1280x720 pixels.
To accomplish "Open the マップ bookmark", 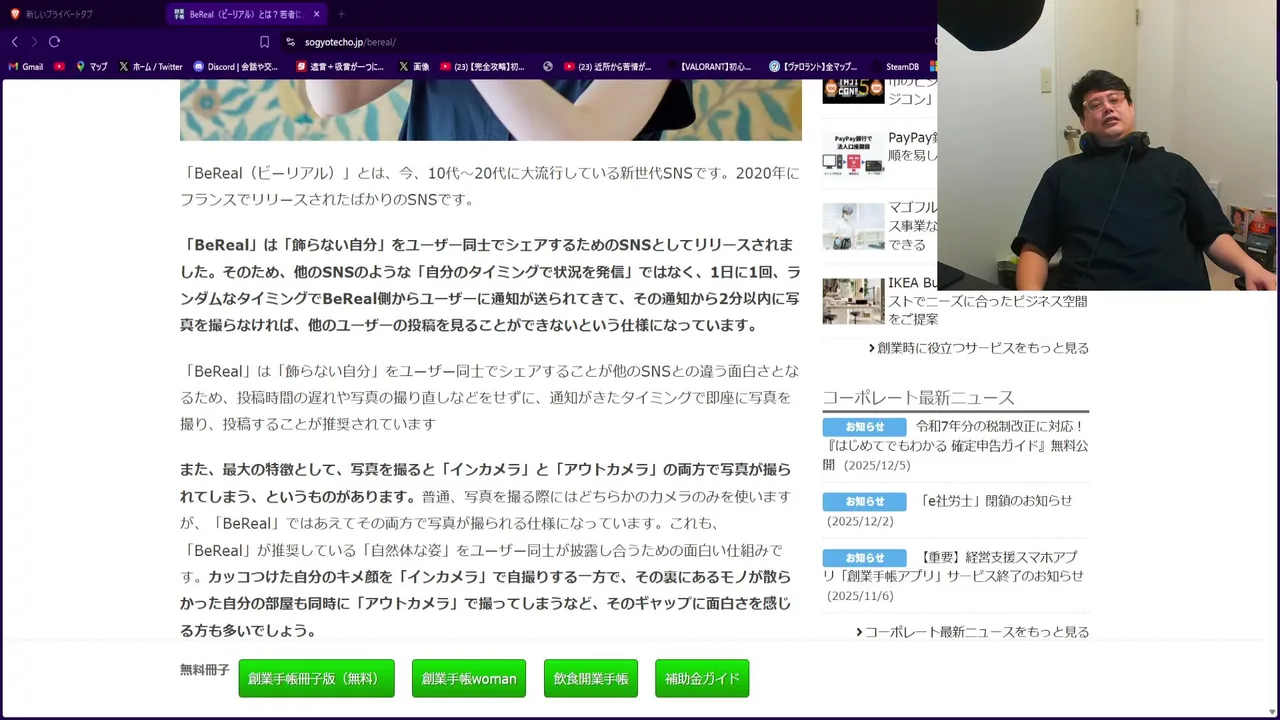I will 91,67.
